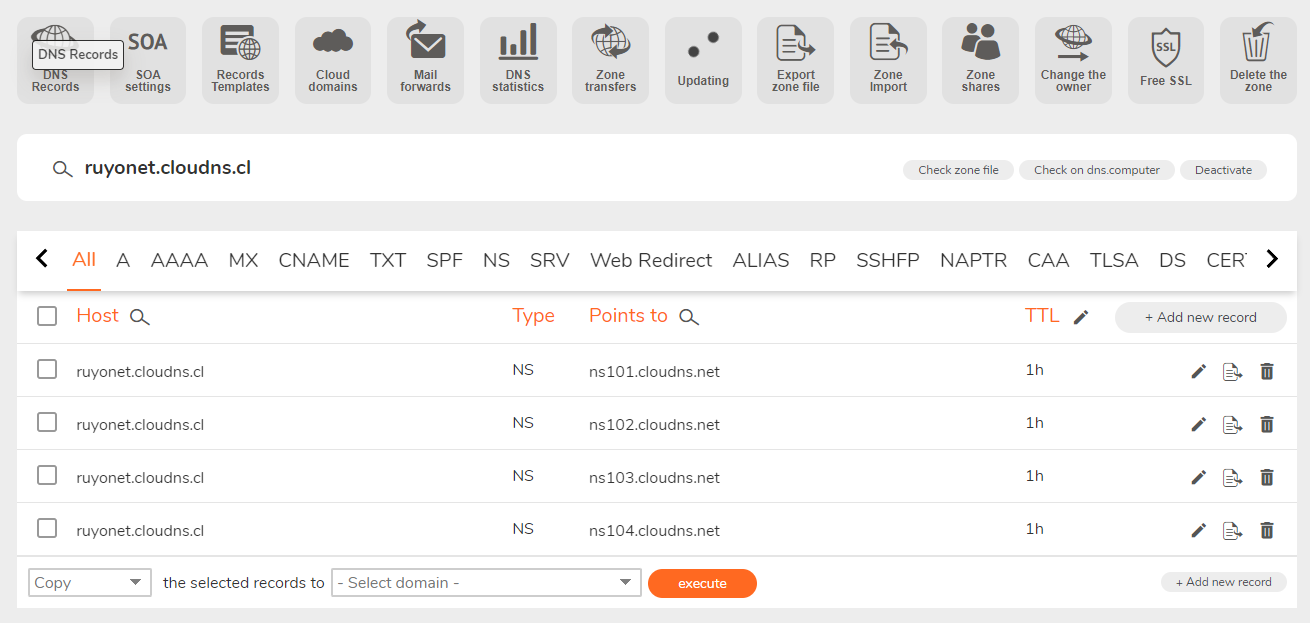Delete the zone
The width and height of the screenshot is (1310, 623).
tap(1258, 60)
